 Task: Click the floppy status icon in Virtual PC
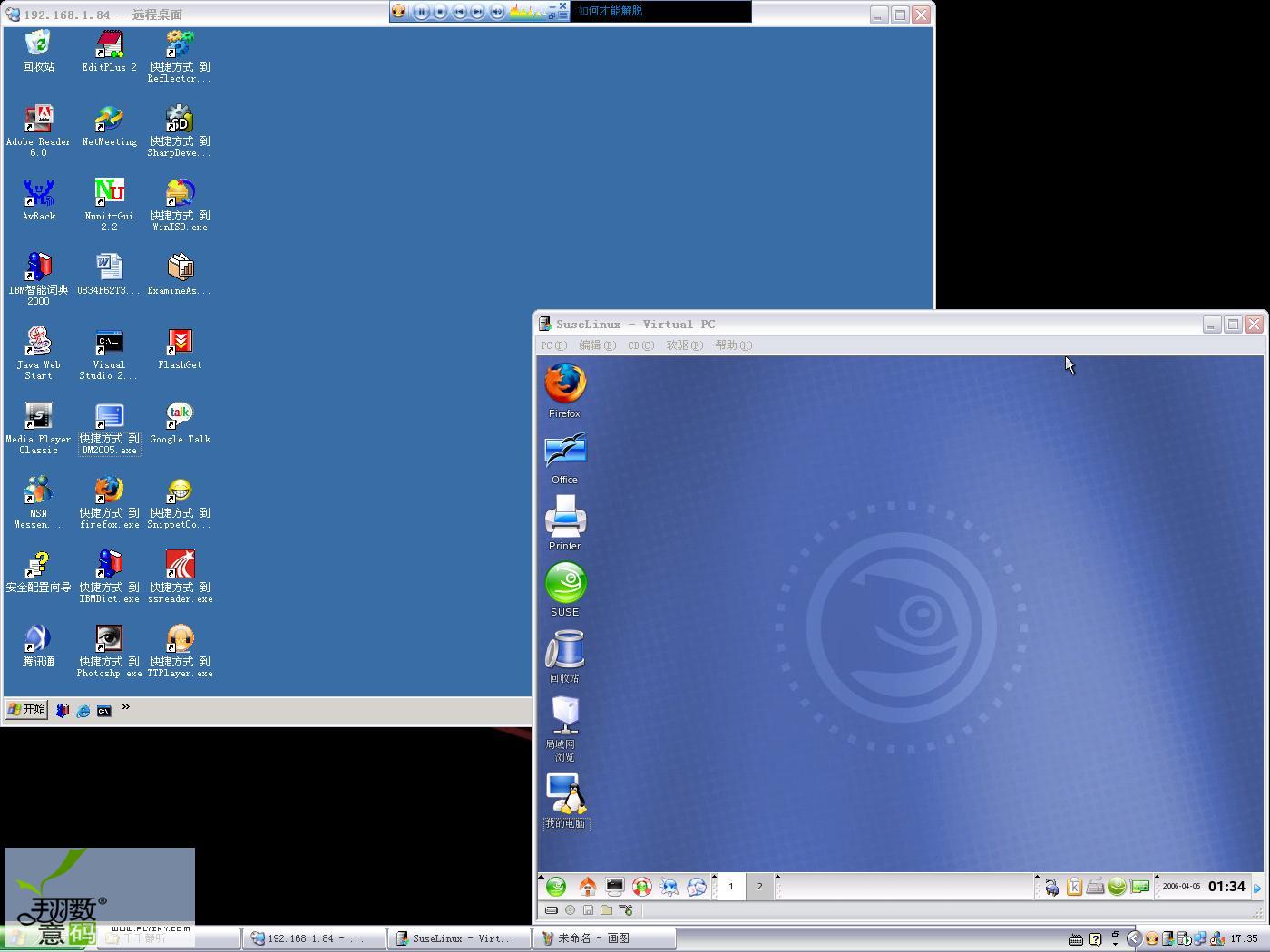[588, 910]
